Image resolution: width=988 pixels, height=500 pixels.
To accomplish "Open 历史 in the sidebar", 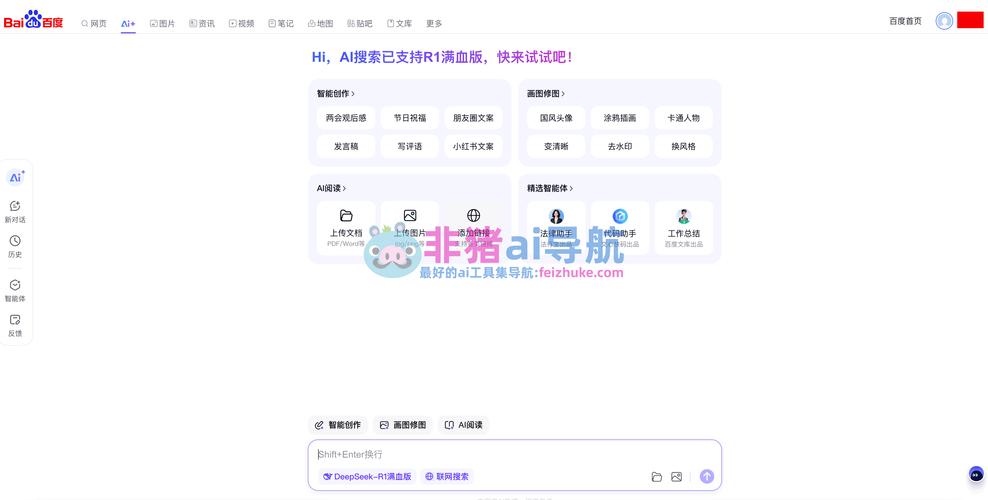I will click(x=15, y=246).
